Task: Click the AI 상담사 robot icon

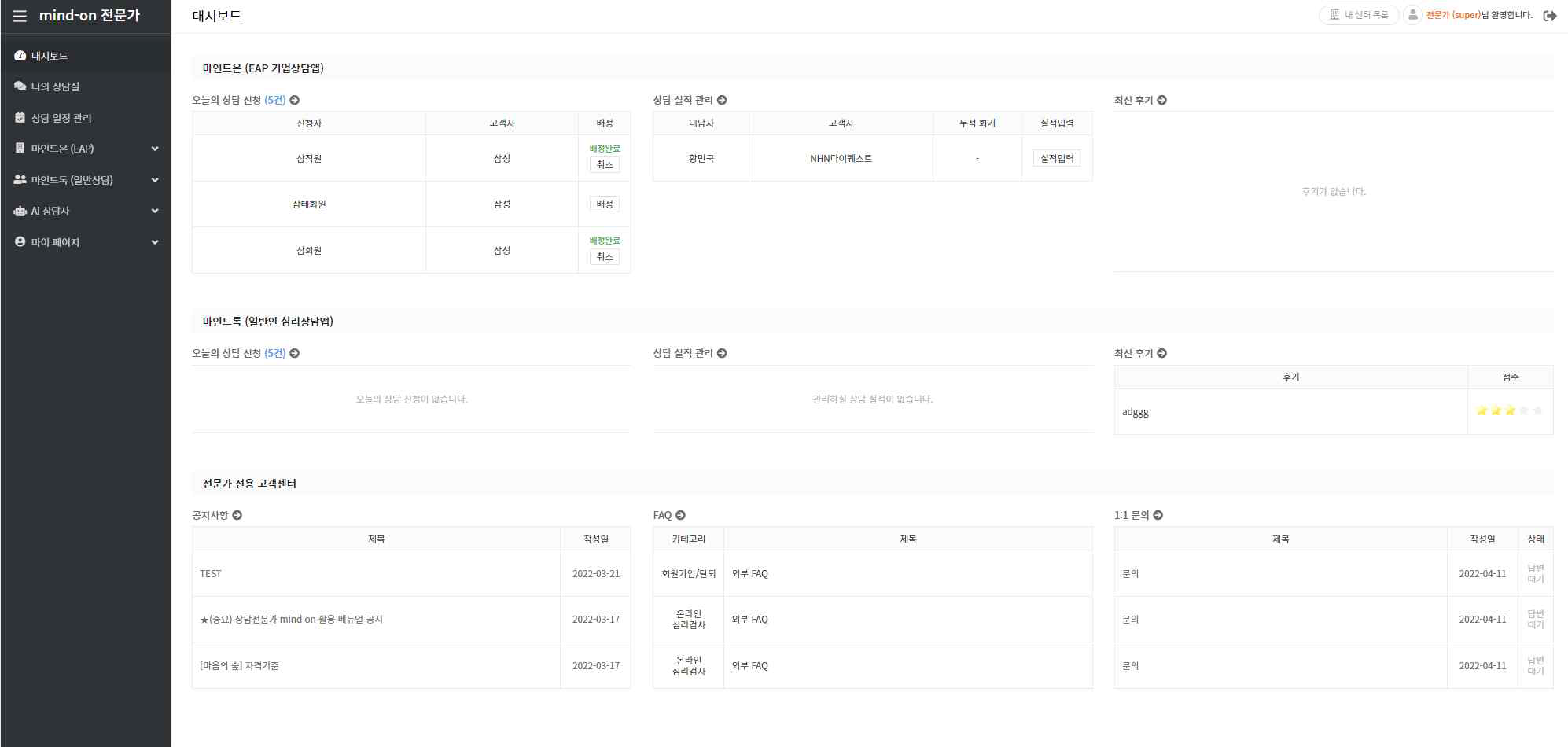Action: tap(20, 211)
